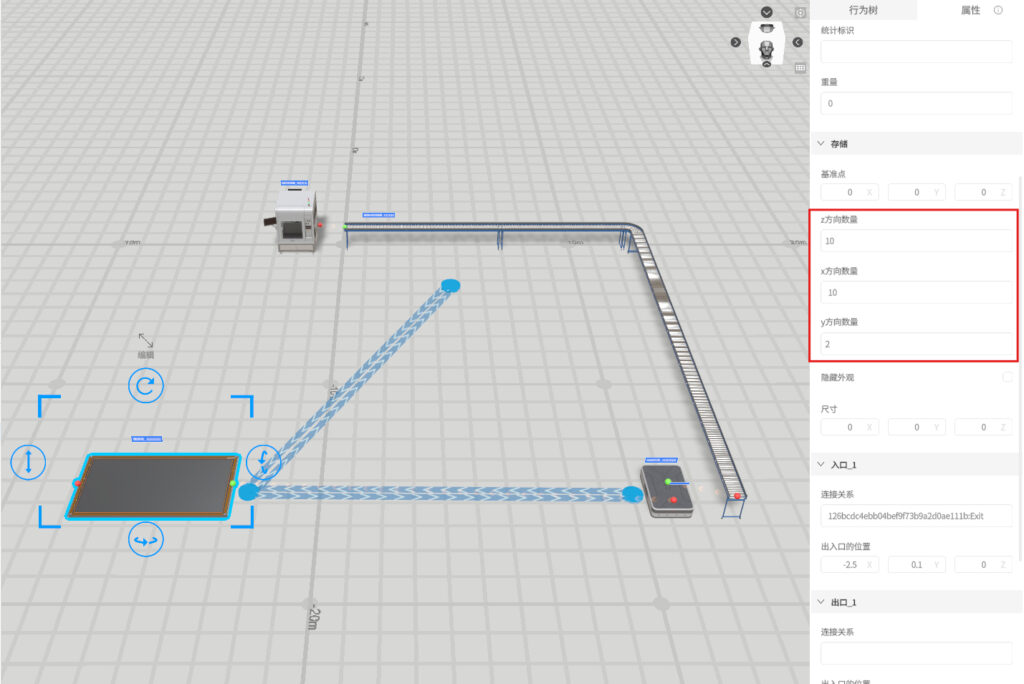
Task: Click the blue name label above the storage pad
Action: pos(147,439)
